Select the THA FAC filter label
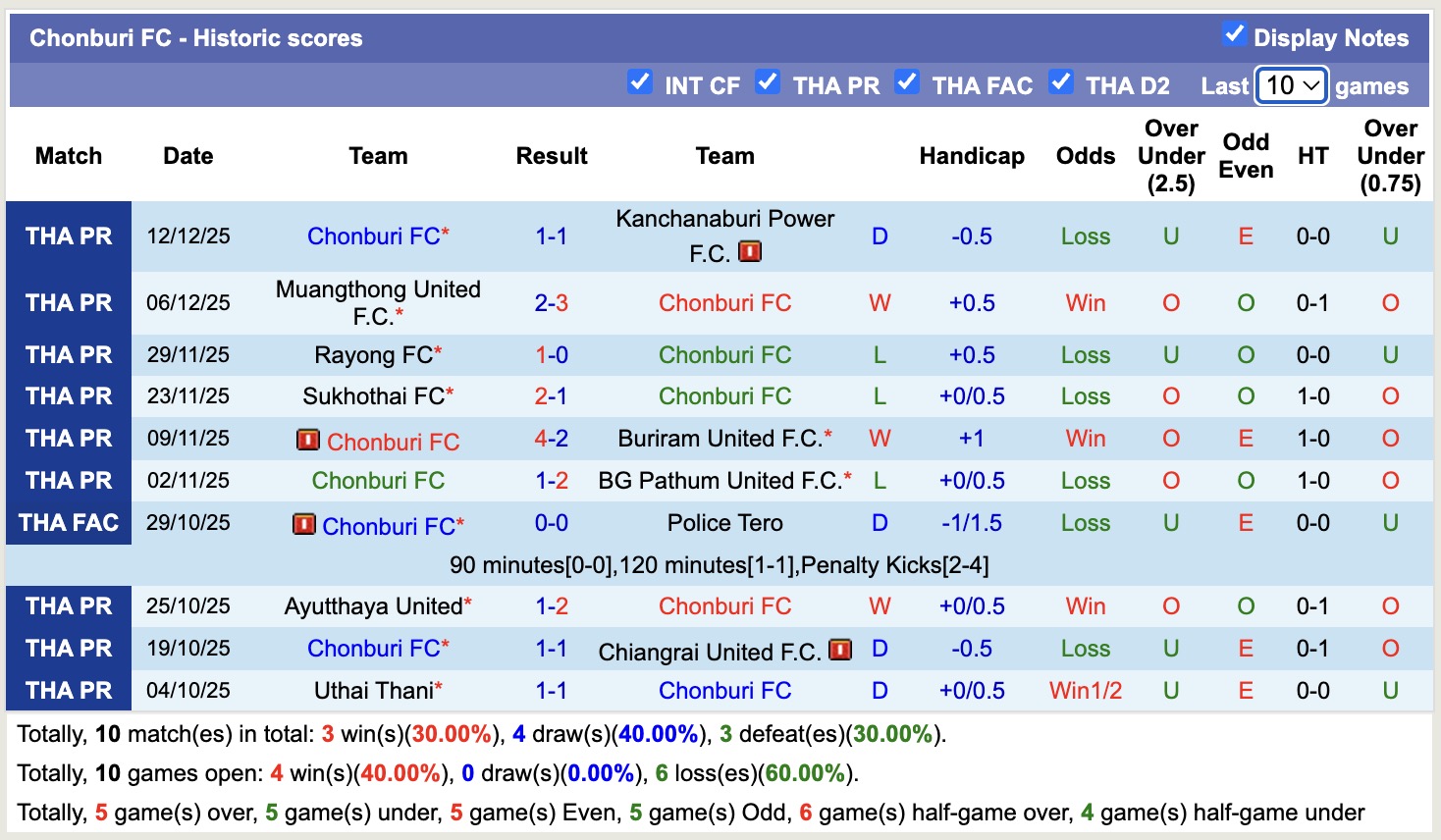This screenshot has width=1441, height=840. pos(983,86)
